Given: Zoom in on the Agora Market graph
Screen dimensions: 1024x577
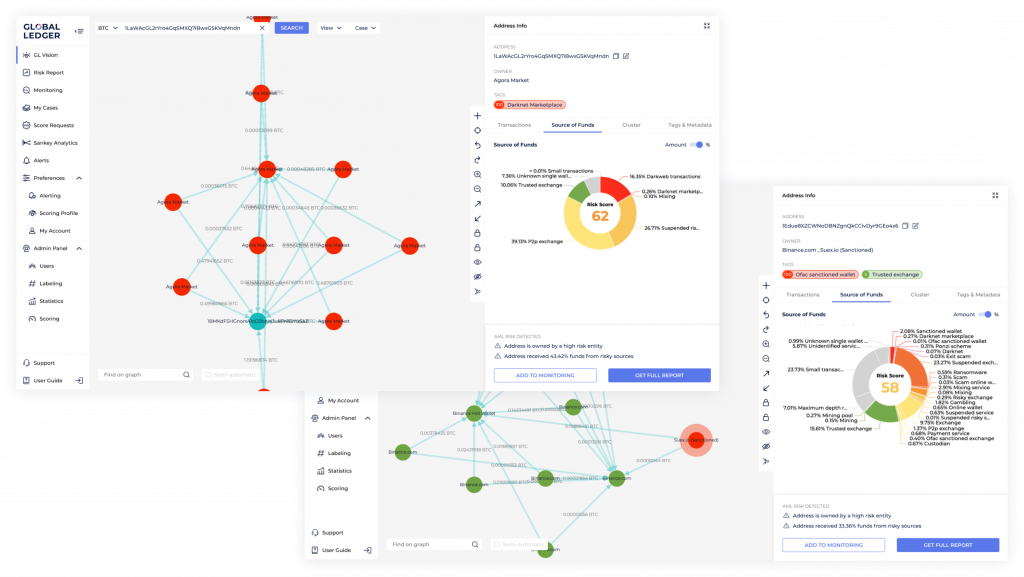Looking at the screenshot, I should tap(477, 174).
